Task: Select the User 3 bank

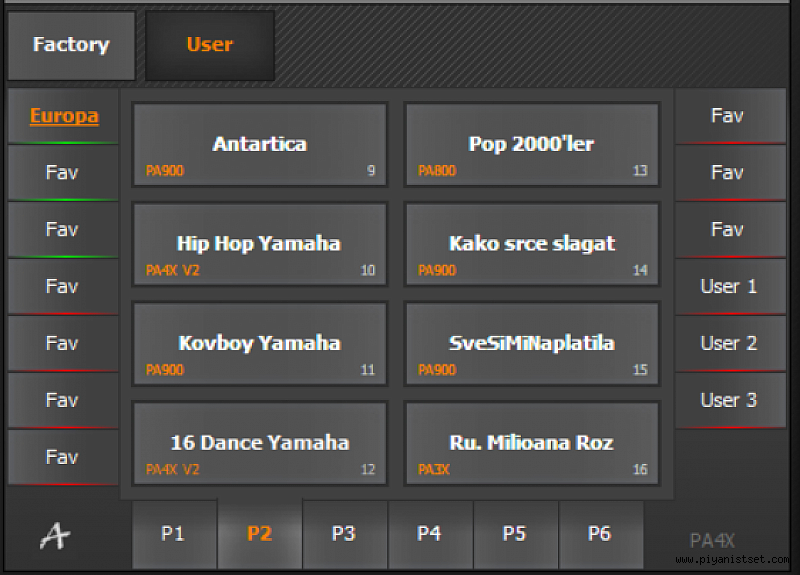Action: (x=730, y=400)
